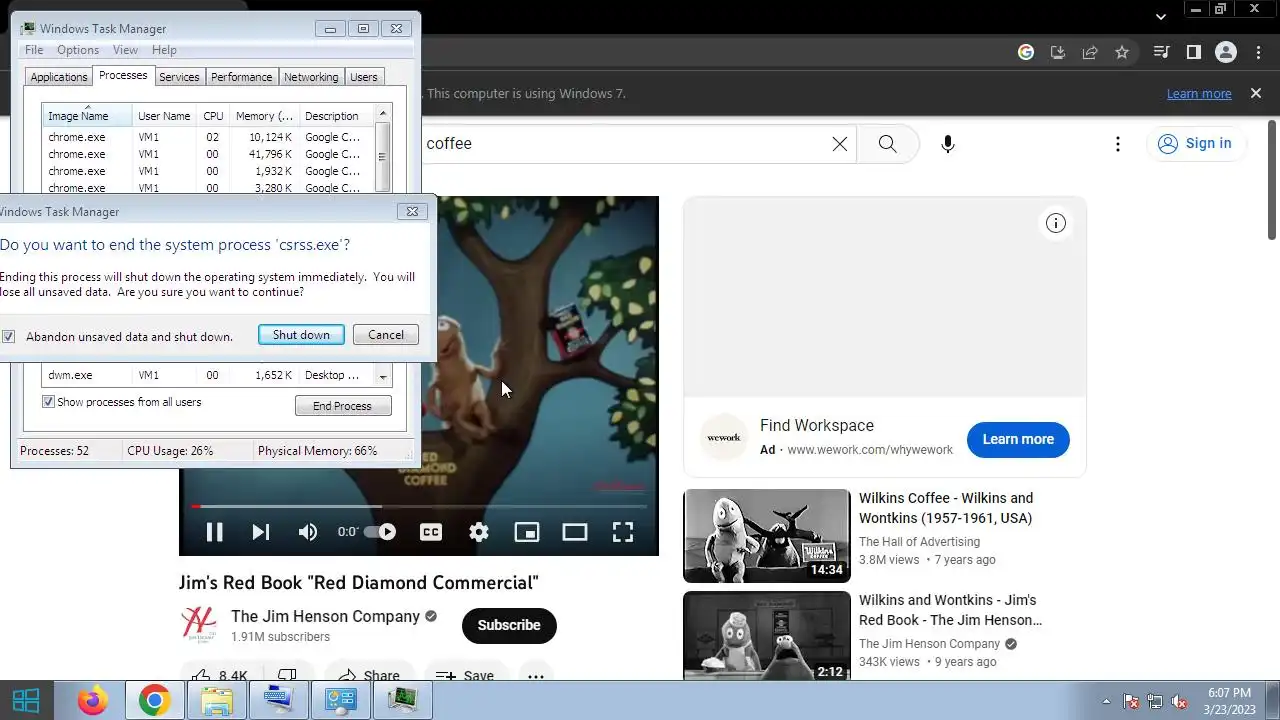Clear the YouTube search box X

pyautogui.click(x=840, y=144)
